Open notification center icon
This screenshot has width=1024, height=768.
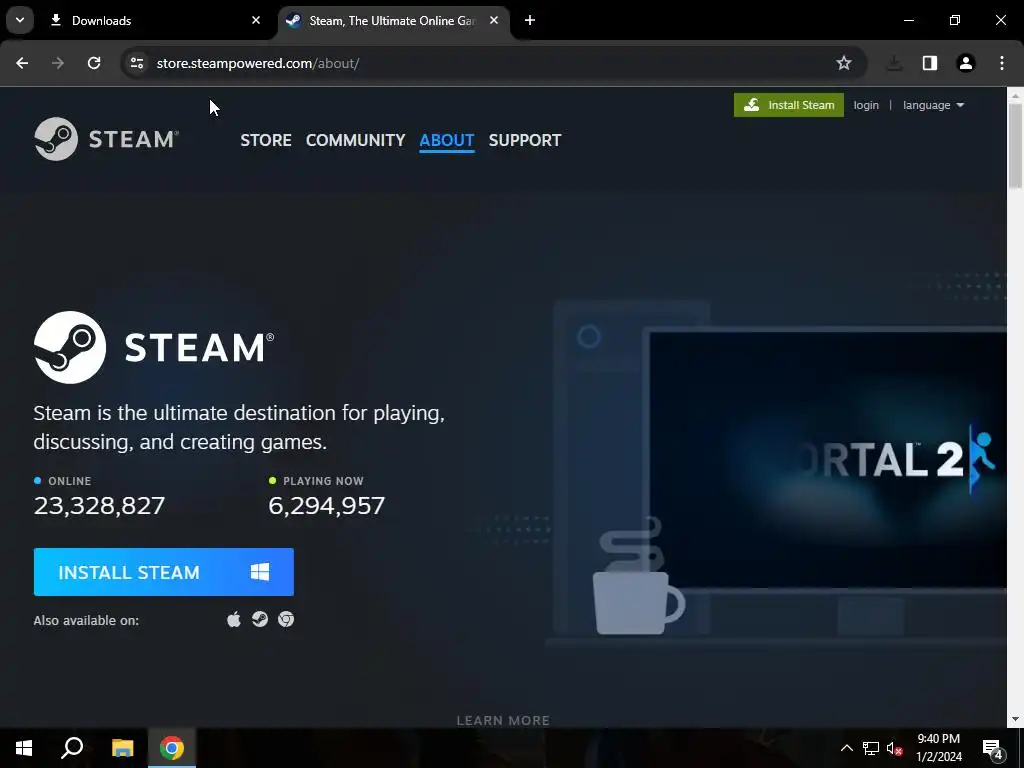993,748
